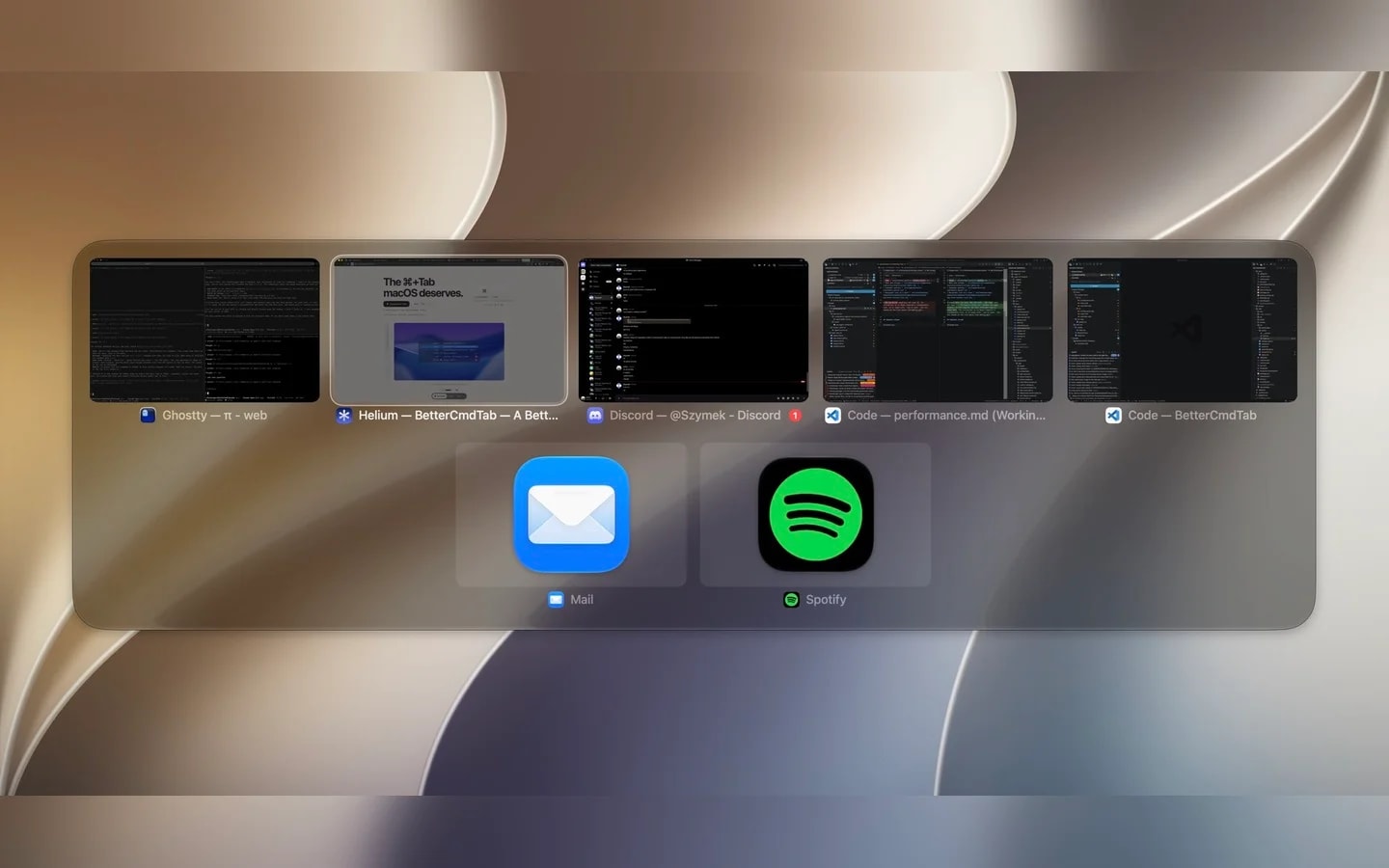Select the Helium BetterCmdTab window thumbnail

(449, 330)
